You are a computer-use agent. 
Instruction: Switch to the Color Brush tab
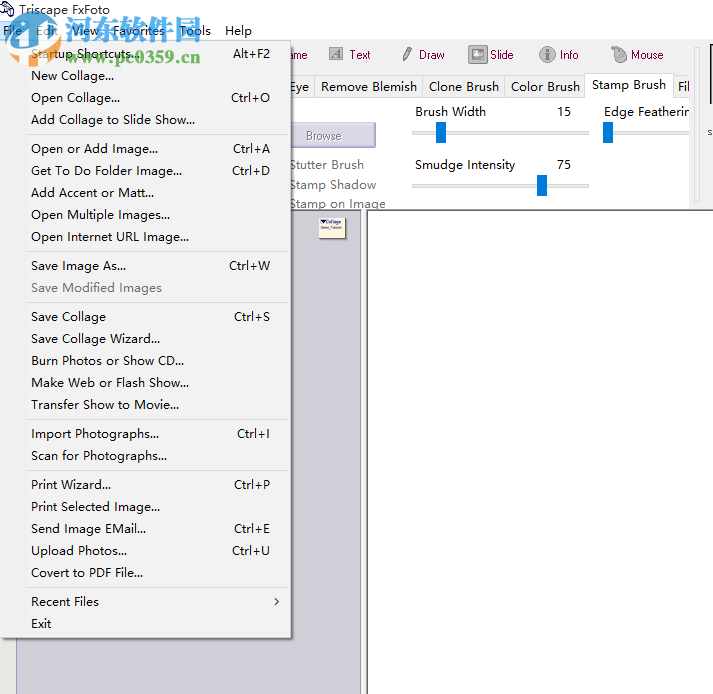click(545, 86)
